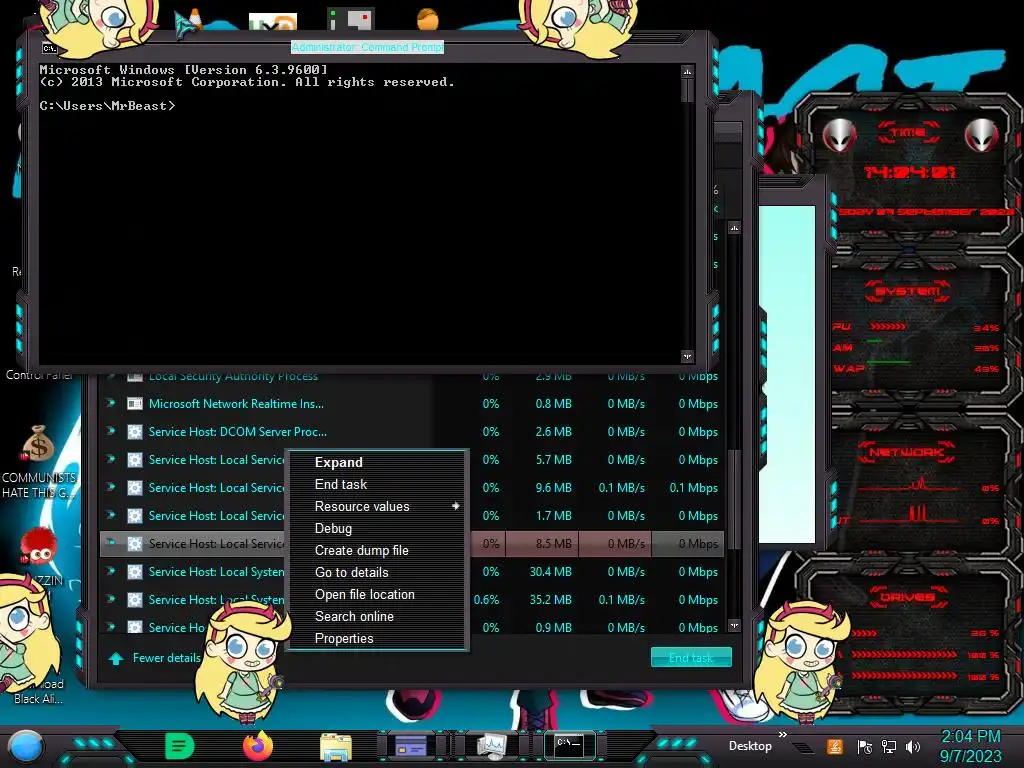
Task: Switch to Task Manager taskbar button
Action: (x=491, y=746)
